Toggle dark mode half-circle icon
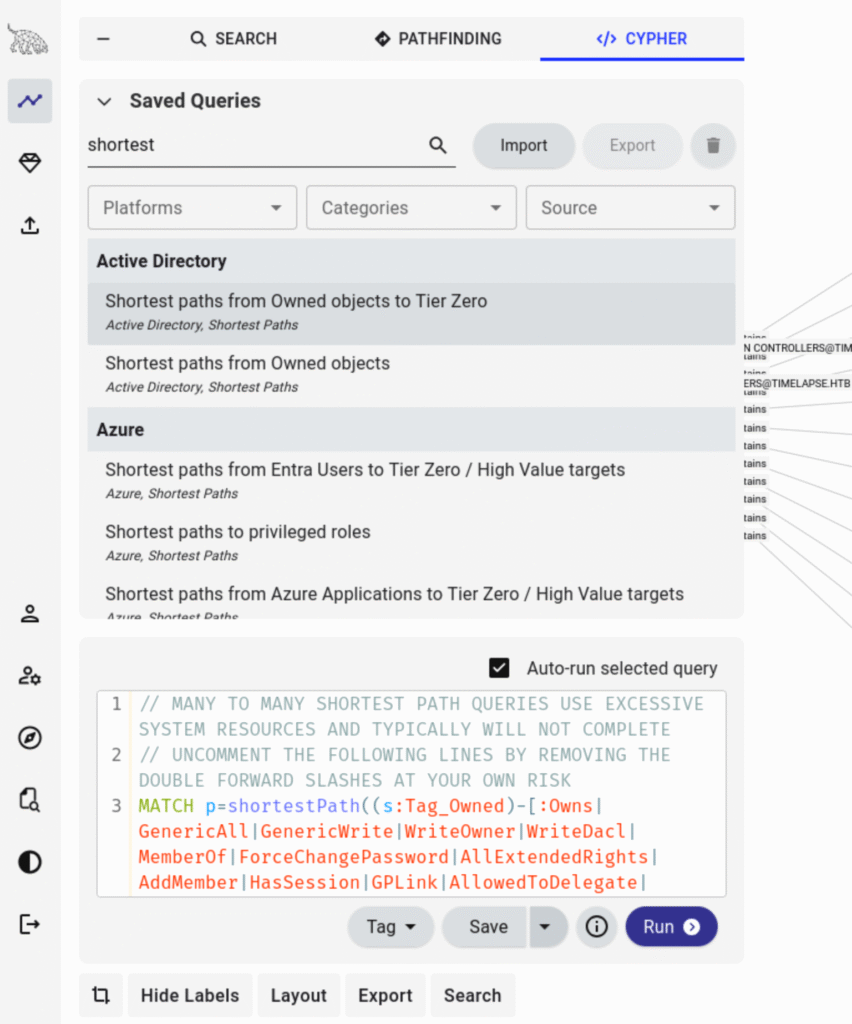The height and width of the screenshot is (1024, 852). [30, 862]
